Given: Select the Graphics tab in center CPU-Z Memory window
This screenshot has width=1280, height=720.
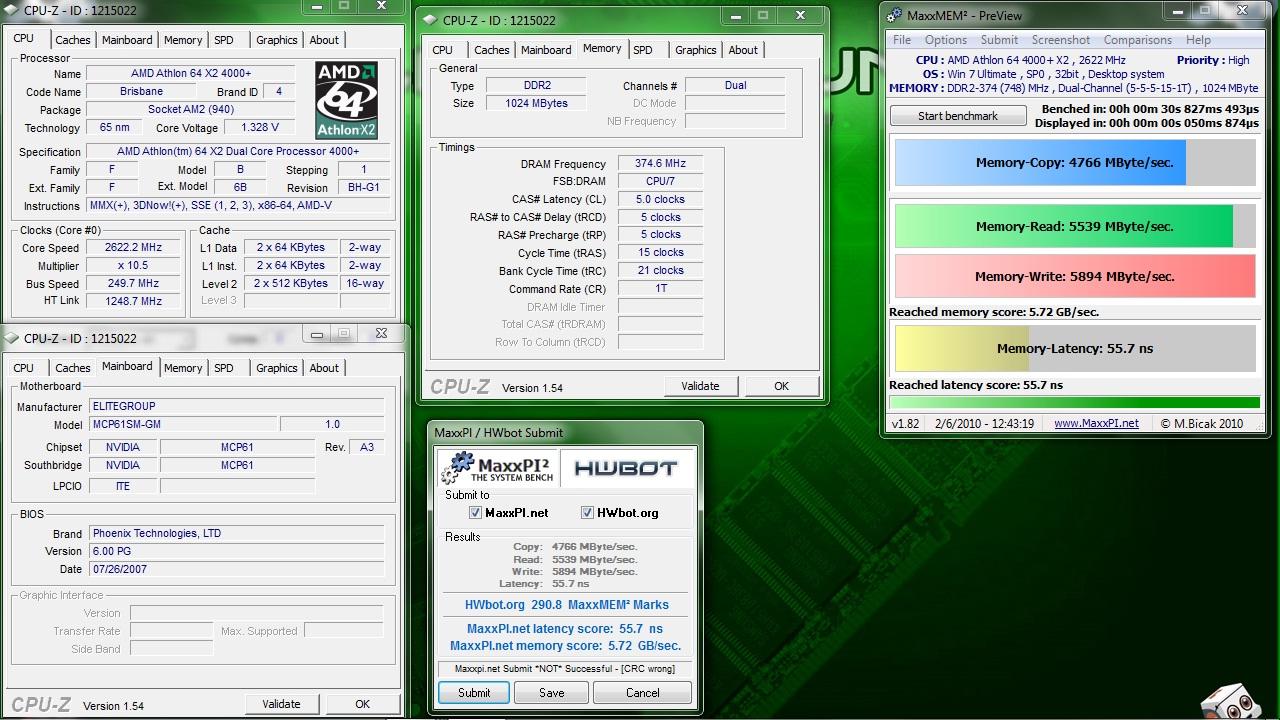Looking at the screenshot, I should [x=696, y=50].
